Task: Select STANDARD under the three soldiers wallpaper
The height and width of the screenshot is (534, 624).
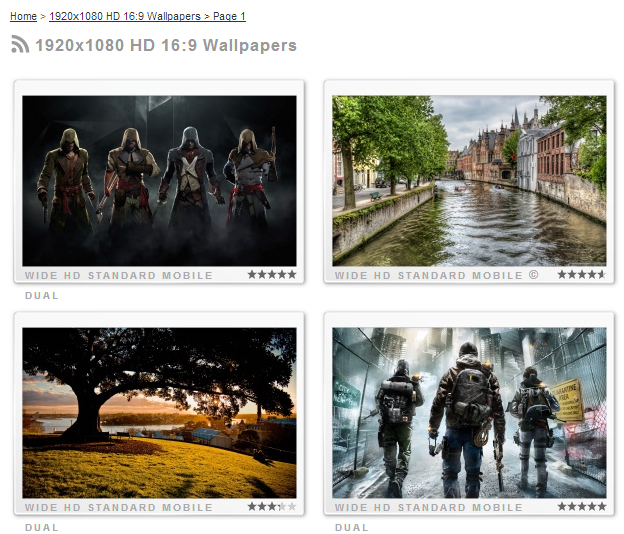Action: tap(432, 507)
